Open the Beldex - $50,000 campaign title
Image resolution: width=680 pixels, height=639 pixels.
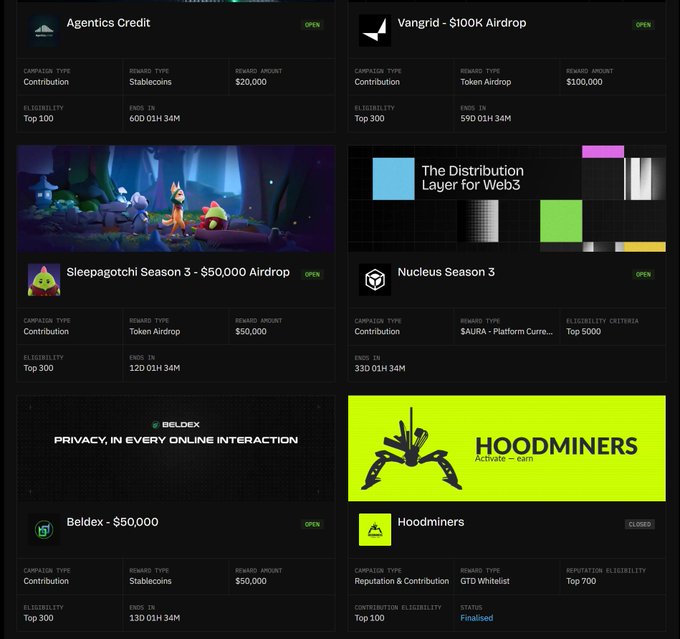[x=112, y=522]
